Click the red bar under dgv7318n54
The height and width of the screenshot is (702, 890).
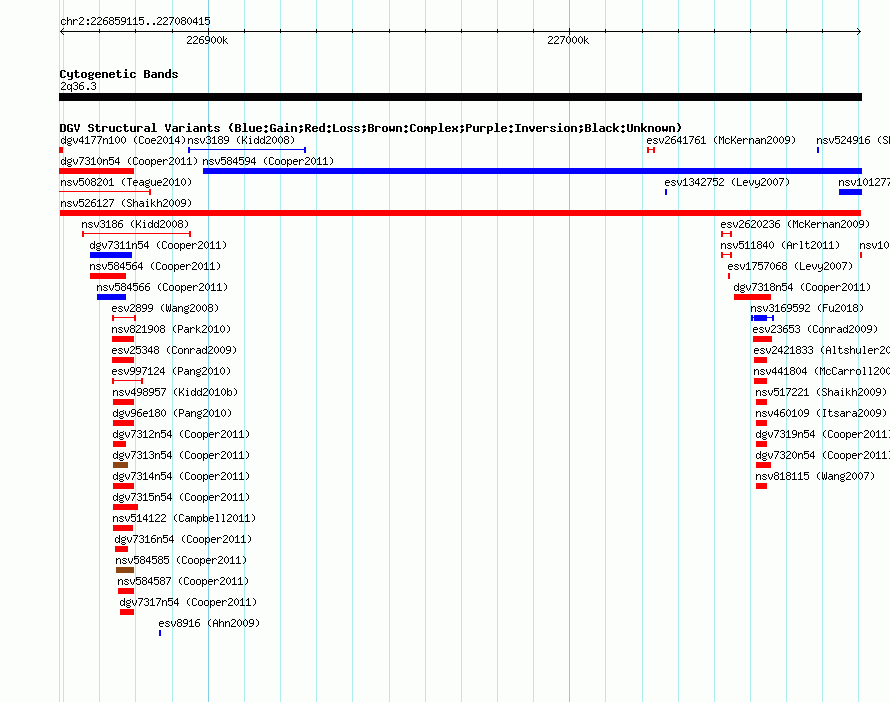(752, 297)
